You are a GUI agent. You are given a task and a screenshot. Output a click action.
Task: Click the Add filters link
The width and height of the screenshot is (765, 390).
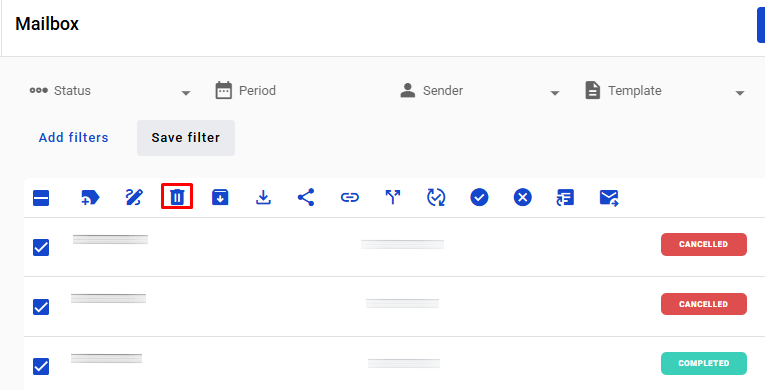point(74,138)
